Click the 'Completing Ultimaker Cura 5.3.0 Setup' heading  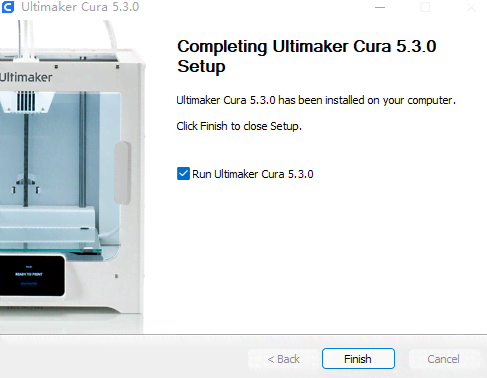307,56
